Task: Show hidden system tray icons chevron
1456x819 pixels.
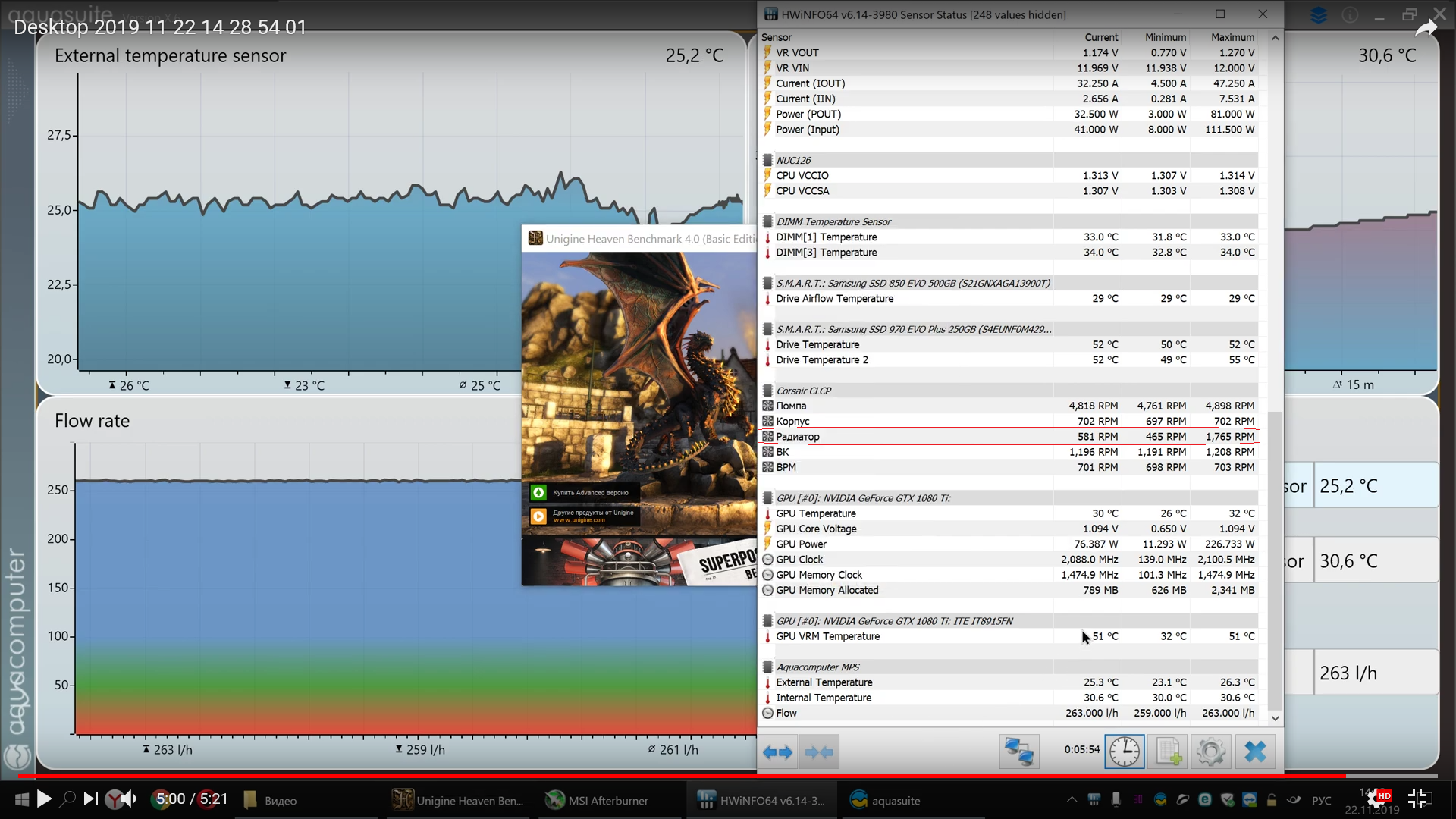Action: coord(1072,799)
